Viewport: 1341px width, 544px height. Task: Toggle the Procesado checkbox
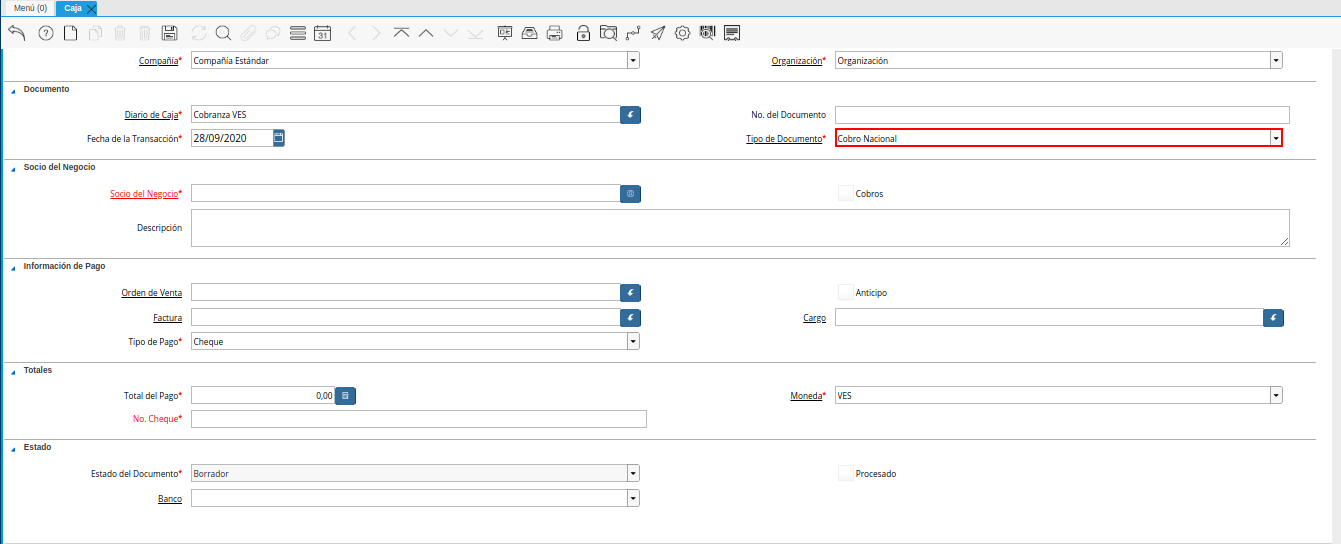click(x=845, y=473)
